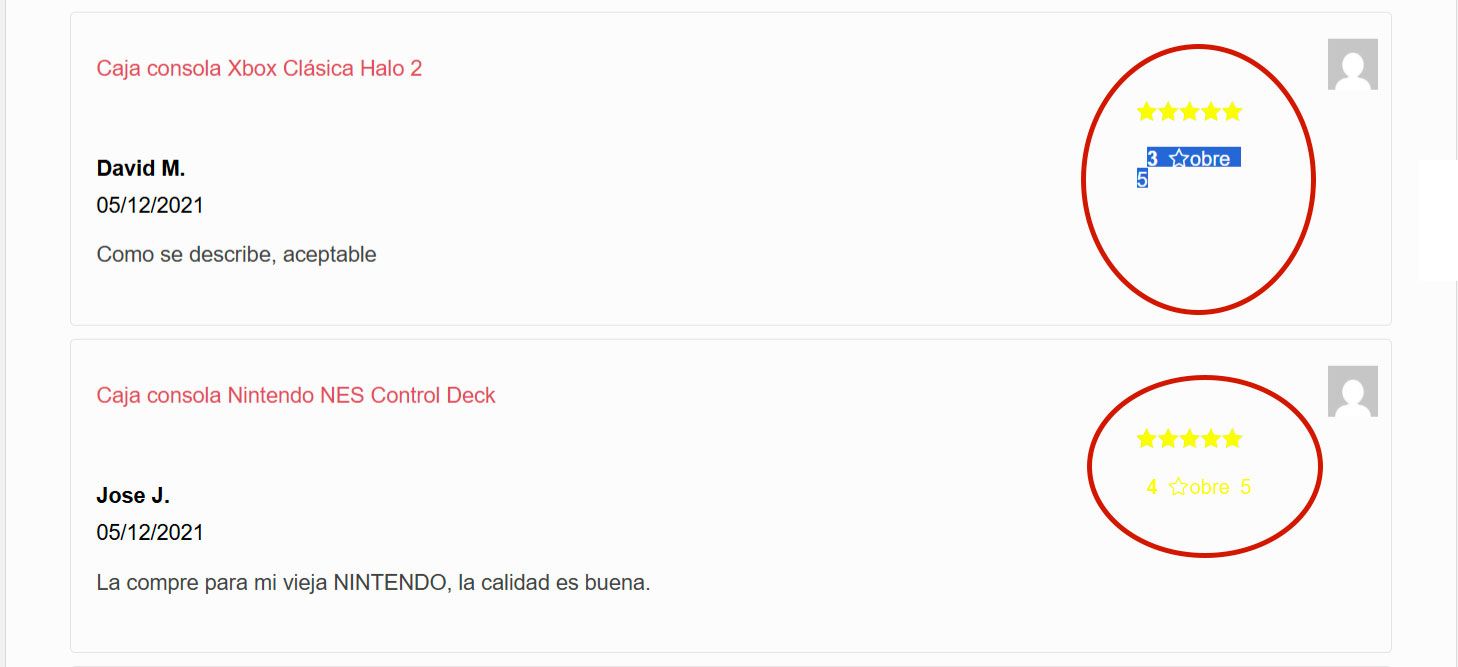Open the Caja consola Nintendo NES Control Deck link
Image resolution: width=1458 pixels, height=667 pixels.
point(296,395)
